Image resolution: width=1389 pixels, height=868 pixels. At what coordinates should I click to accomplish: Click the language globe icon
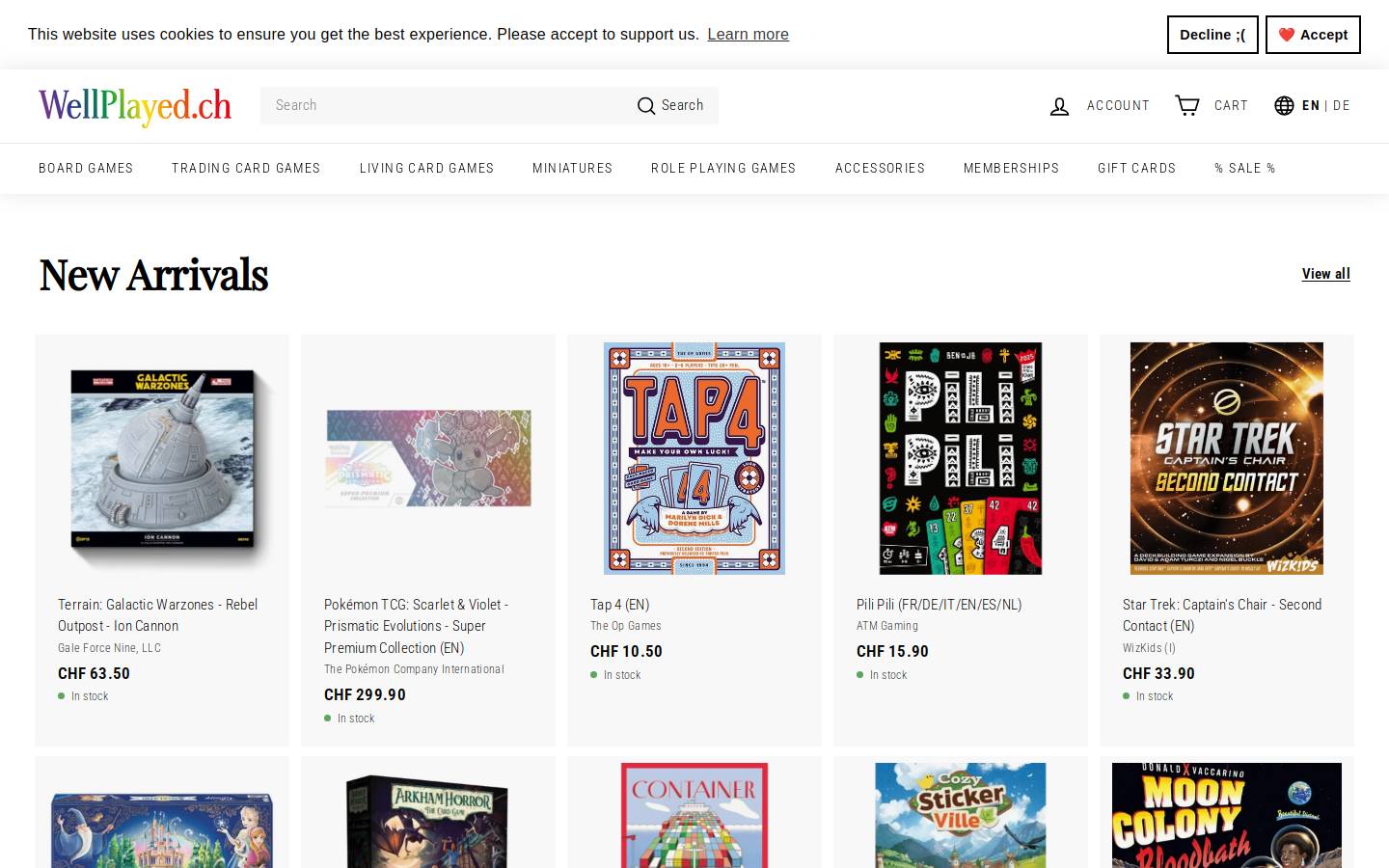point(1284,105)
